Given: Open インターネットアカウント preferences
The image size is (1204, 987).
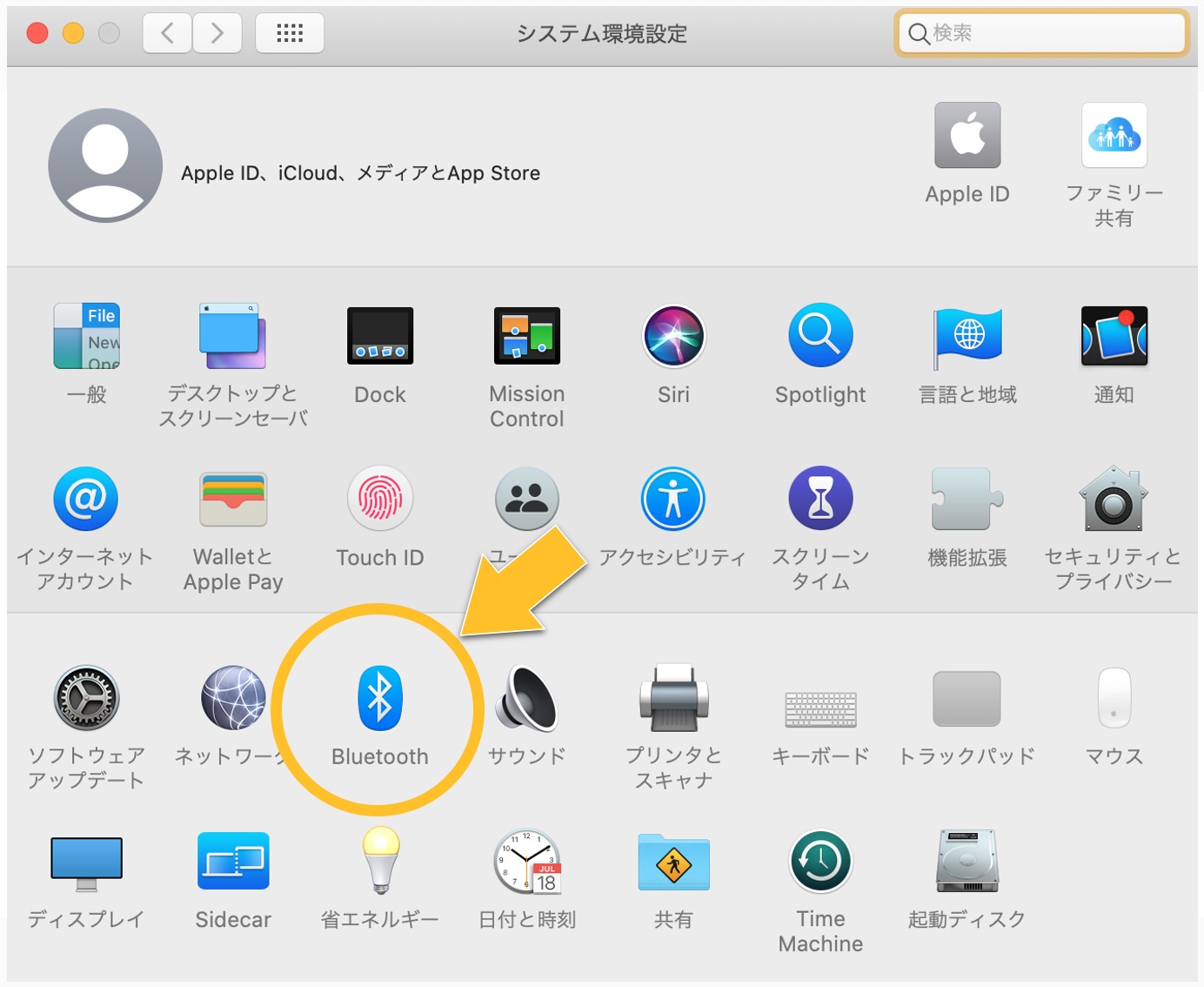Looking at the screenshot, I should [85, 499].
